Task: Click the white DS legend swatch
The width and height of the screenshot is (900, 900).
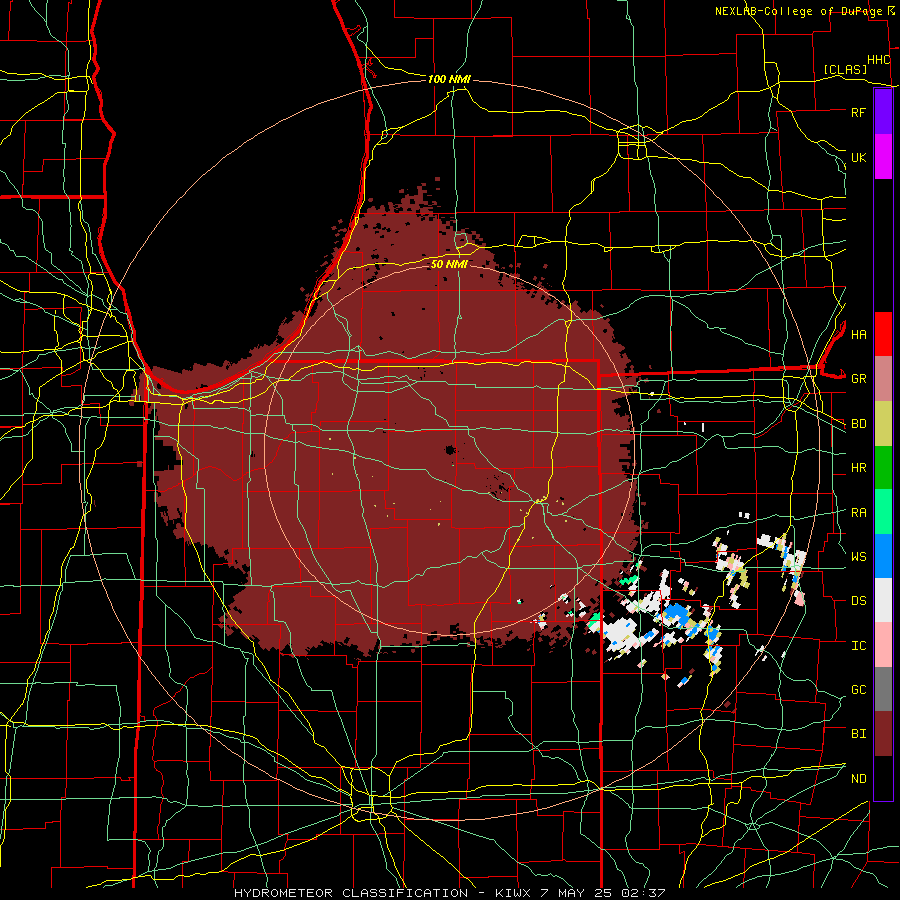Action: [883, 600]
